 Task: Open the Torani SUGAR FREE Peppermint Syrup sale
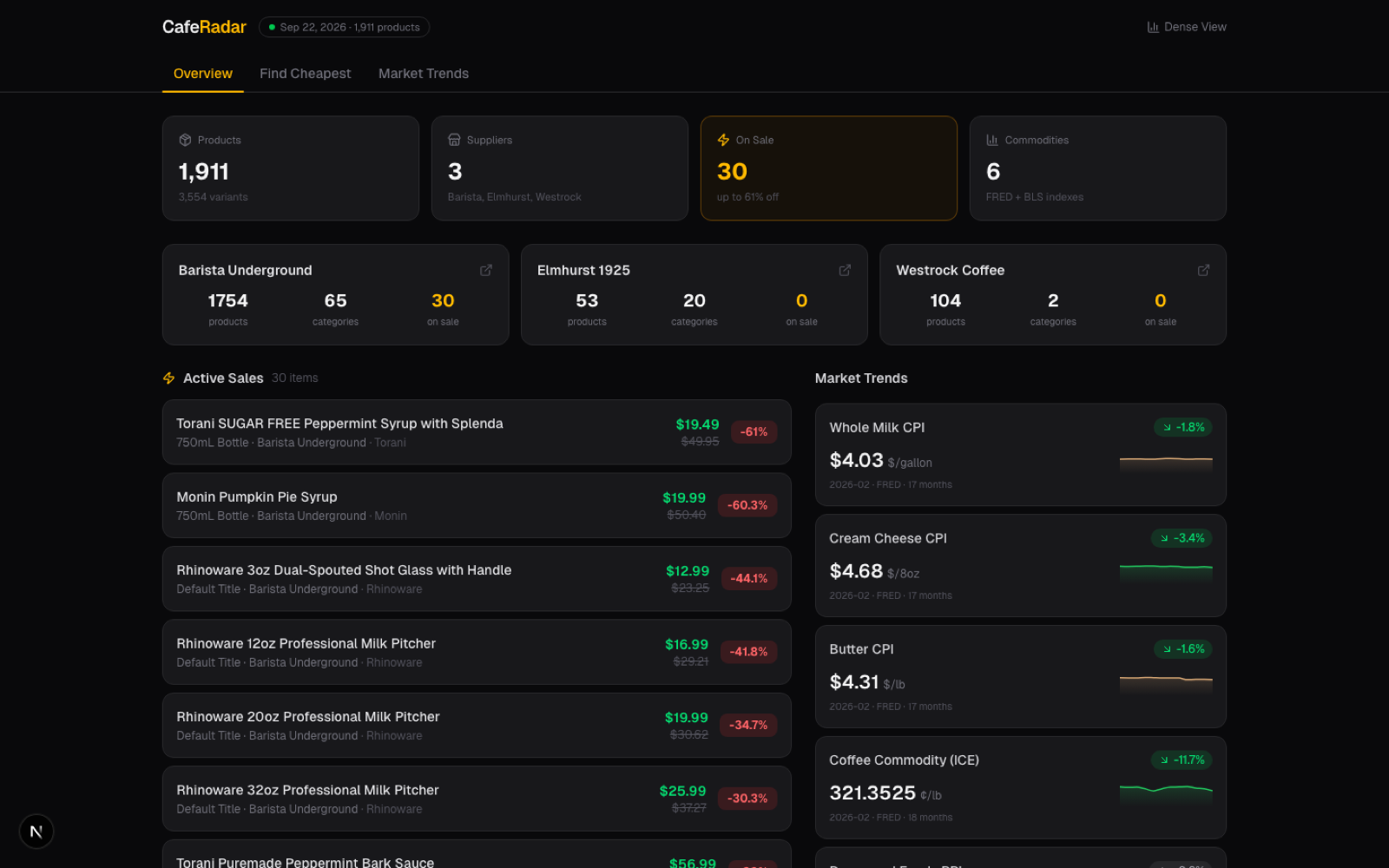[x=477, y=432]
